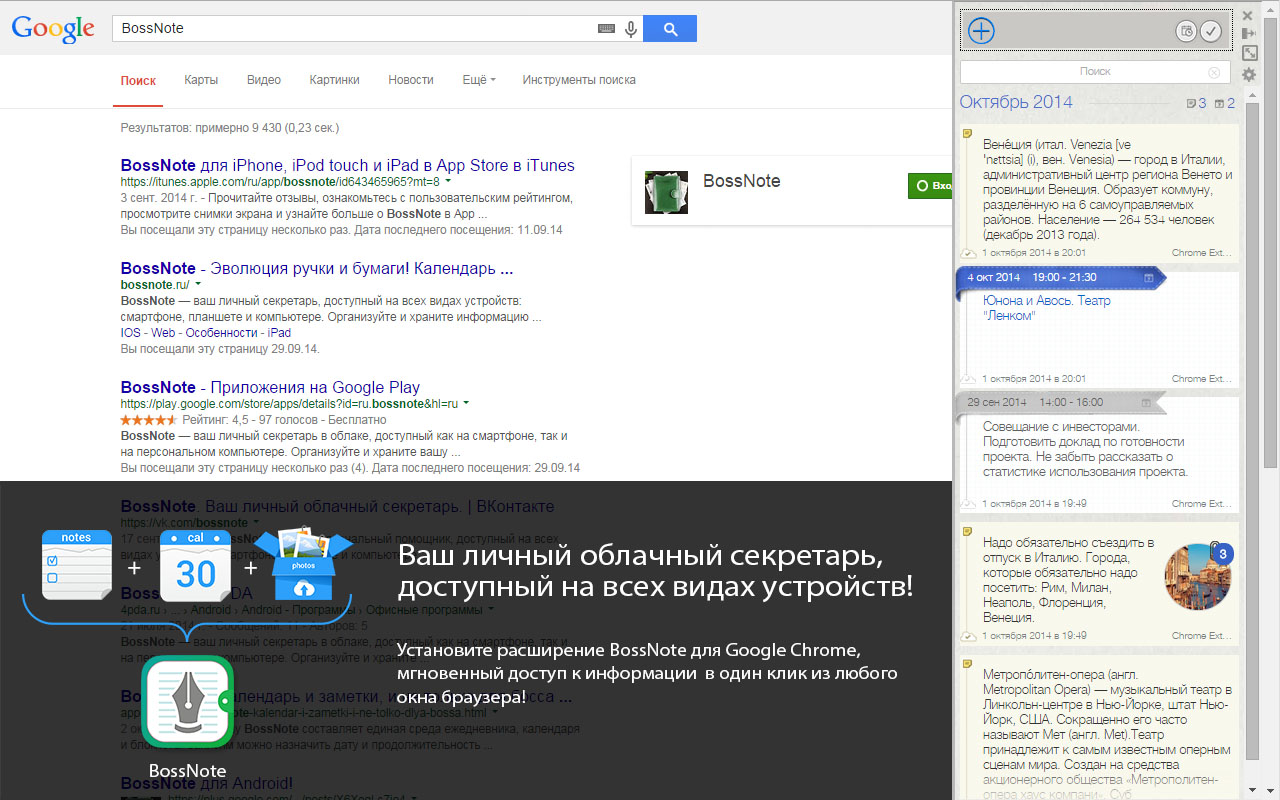Open BossNote Эволюция ручки и бумаги result
This screenshot has height=800, width=1280.
[317, 269]
